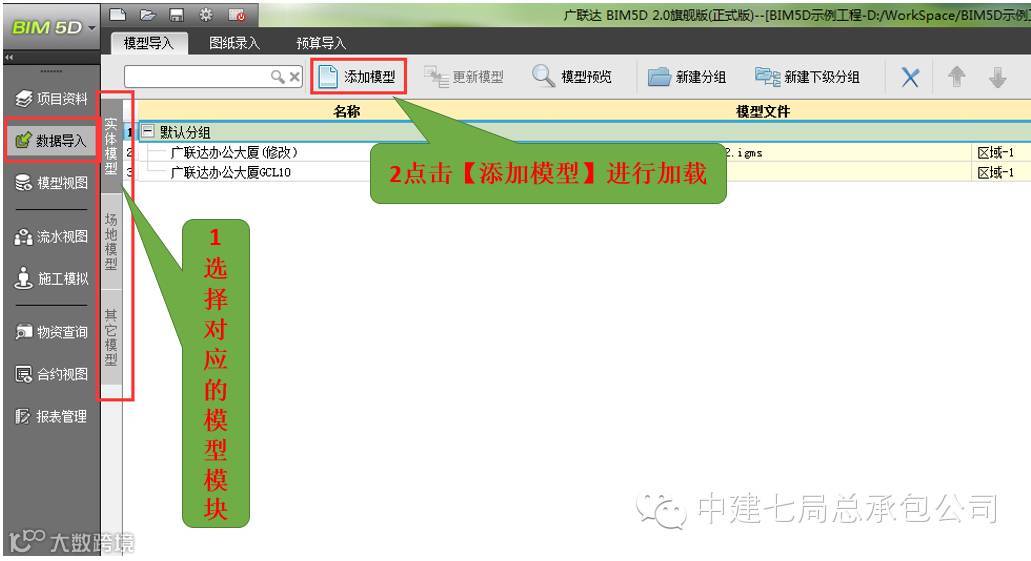This screenshot has height=561, width=1031.
Task: Select the 实体模型 vertical tab
Action: click(x=111, y=146)
